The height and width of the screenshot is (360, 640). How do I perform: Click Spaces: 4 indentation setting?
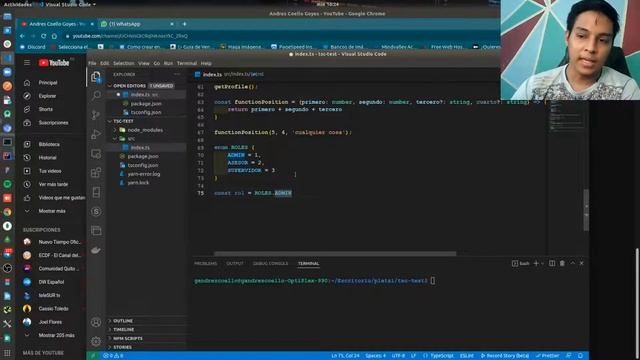tap(376, 356)
